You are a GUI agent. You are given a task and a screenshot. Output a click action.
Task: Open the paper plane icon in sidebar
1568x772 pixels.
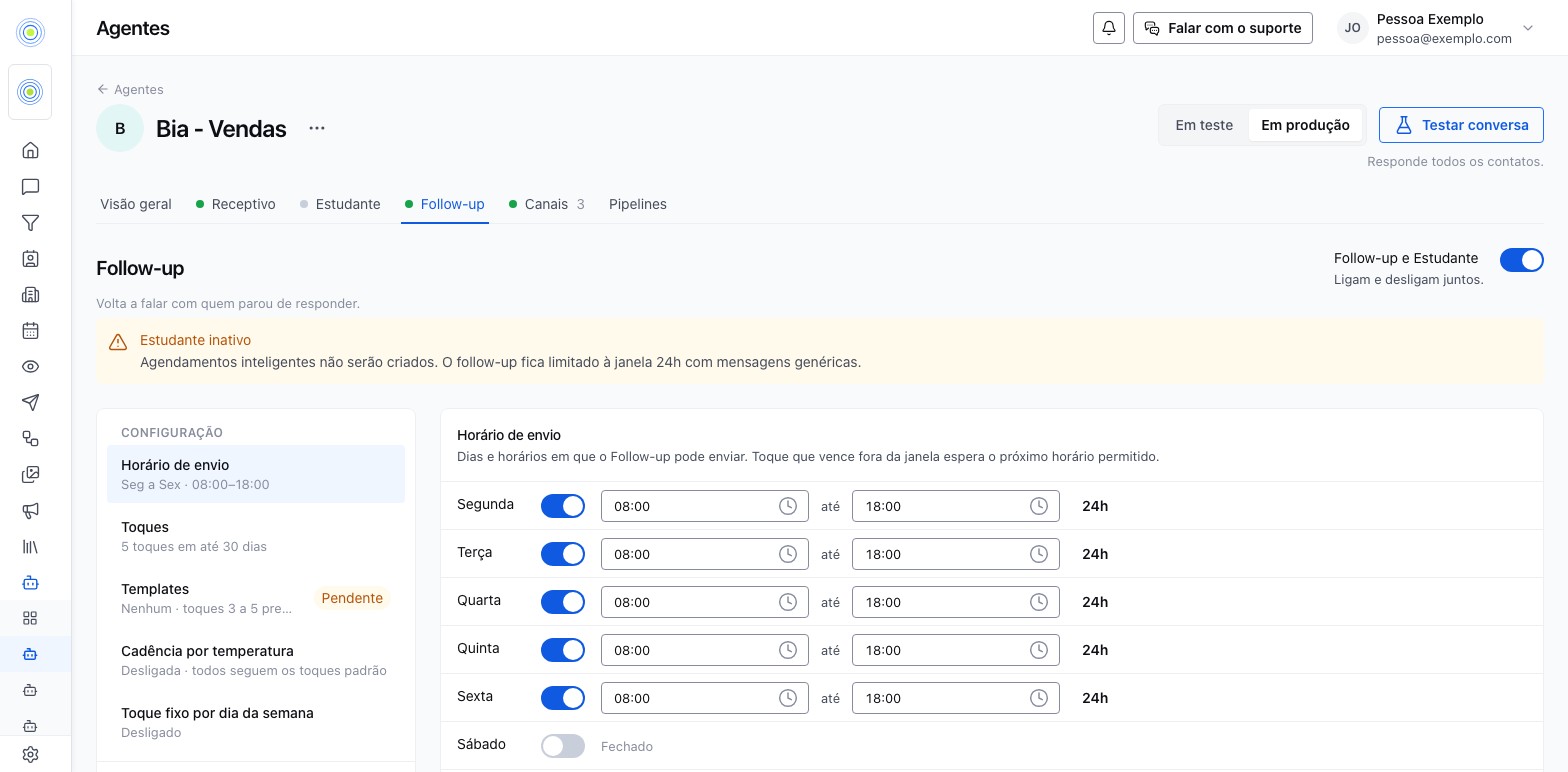[30, 402]
